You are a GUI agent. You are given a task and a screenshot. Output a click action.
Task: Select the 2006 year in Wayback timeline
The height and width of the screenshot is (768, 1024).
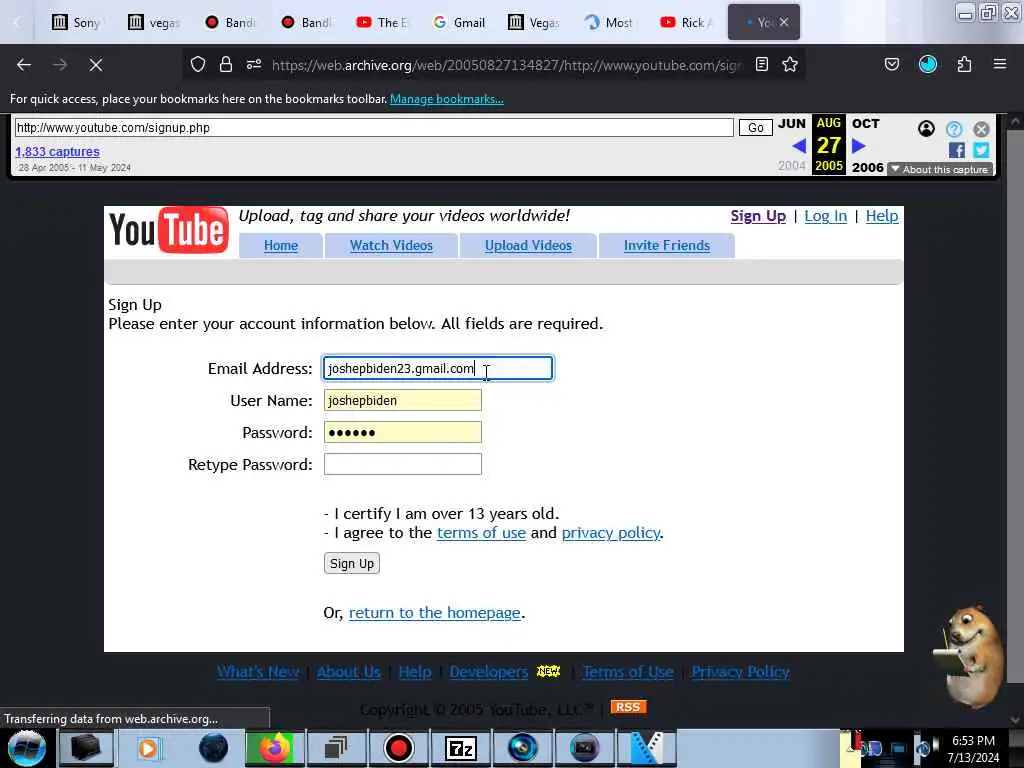867,167
